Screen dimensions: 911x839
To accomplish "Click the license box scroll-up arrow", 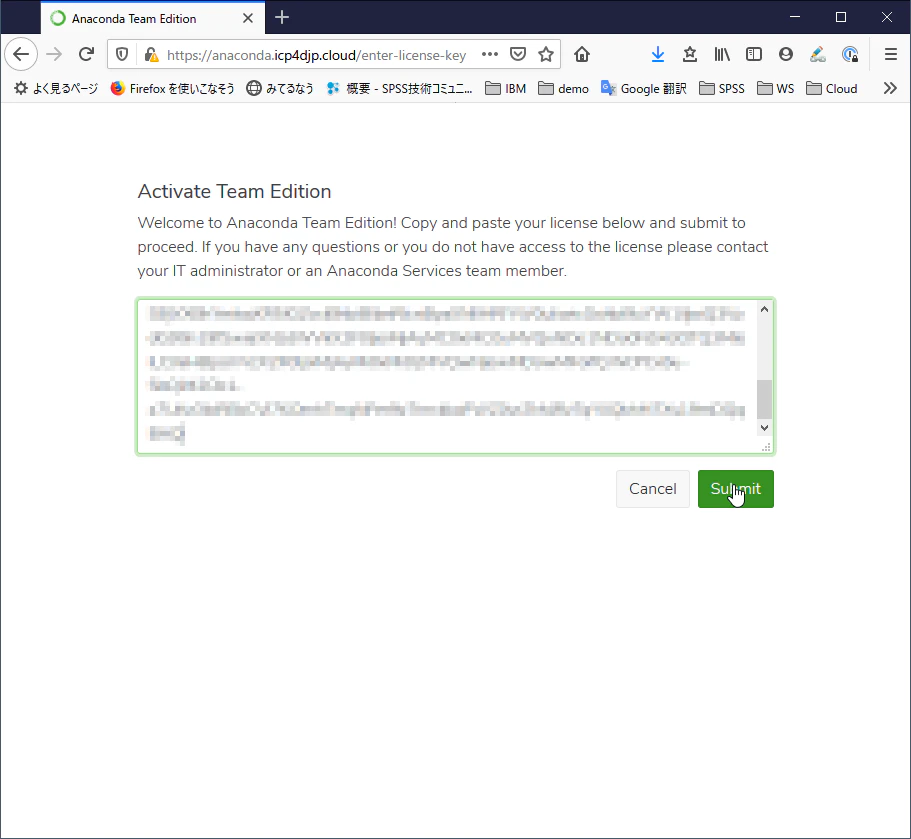I will [x=765, y=309].
